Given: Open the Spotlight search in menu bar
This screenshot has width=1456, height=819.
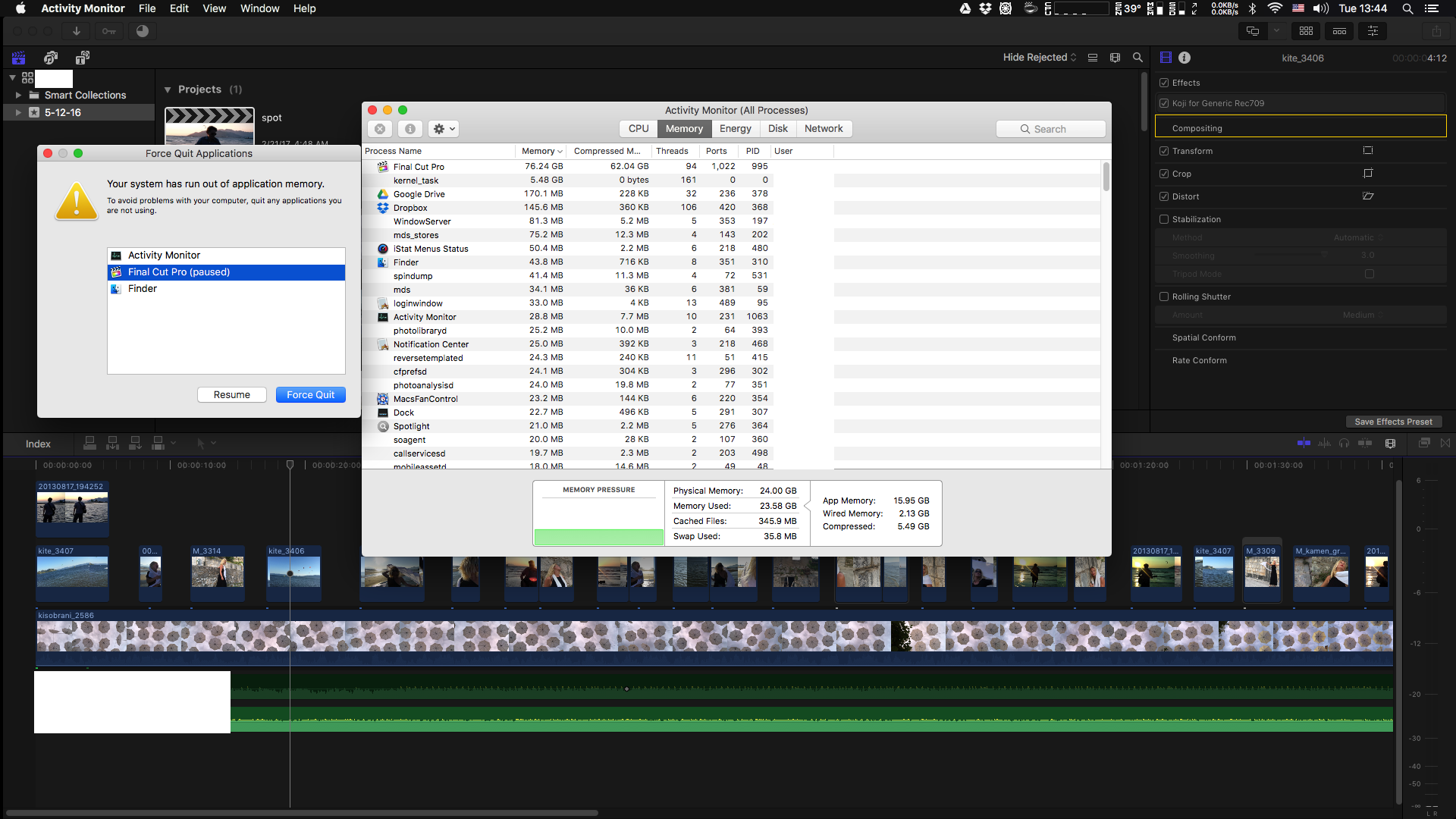Looking at the screenshot, I should point(1407,8).
